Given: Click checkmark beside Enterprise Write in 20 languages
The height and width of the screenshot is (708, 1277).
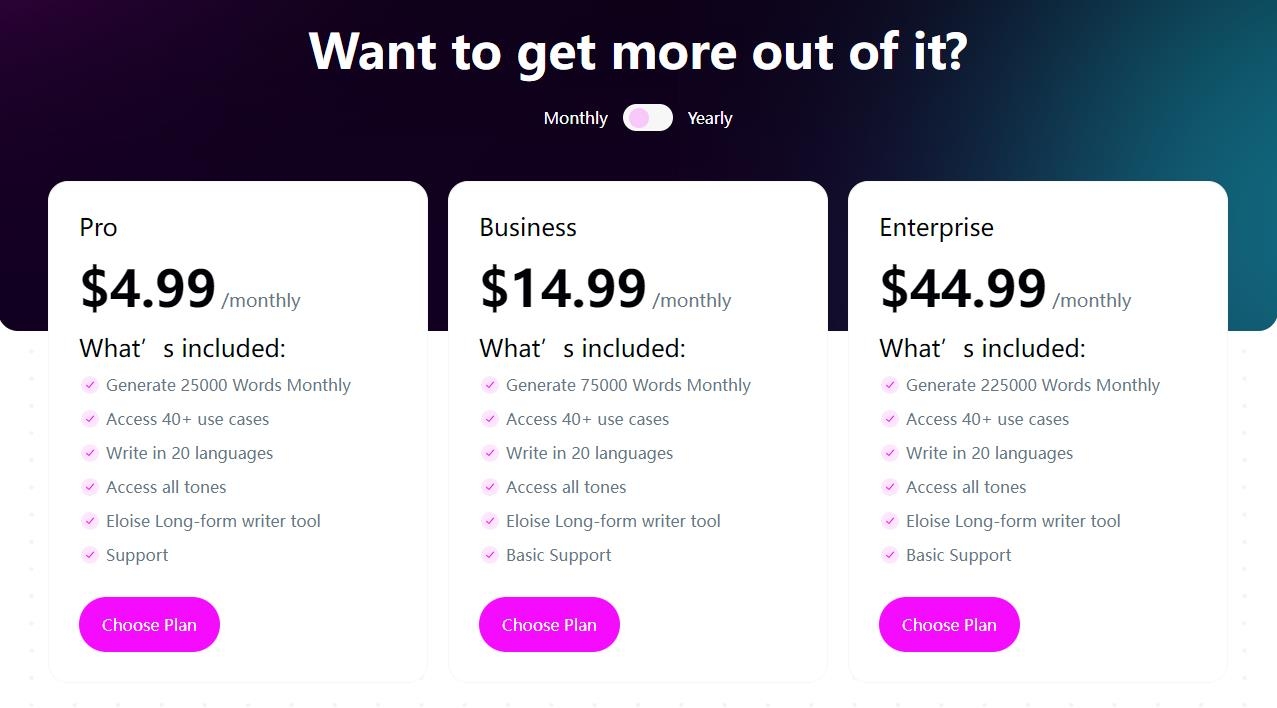Looking at the screenshot, I should point(889,453).
